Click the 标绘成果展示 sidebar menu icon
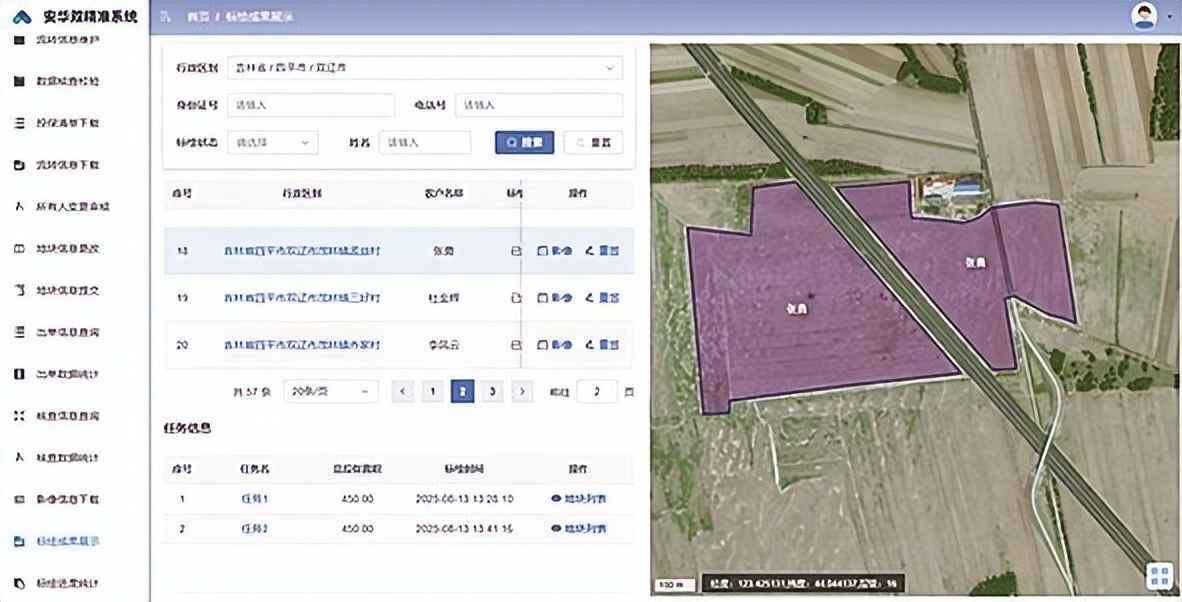1182x602 pixels. pyautogui.click(x=19, y=541)
